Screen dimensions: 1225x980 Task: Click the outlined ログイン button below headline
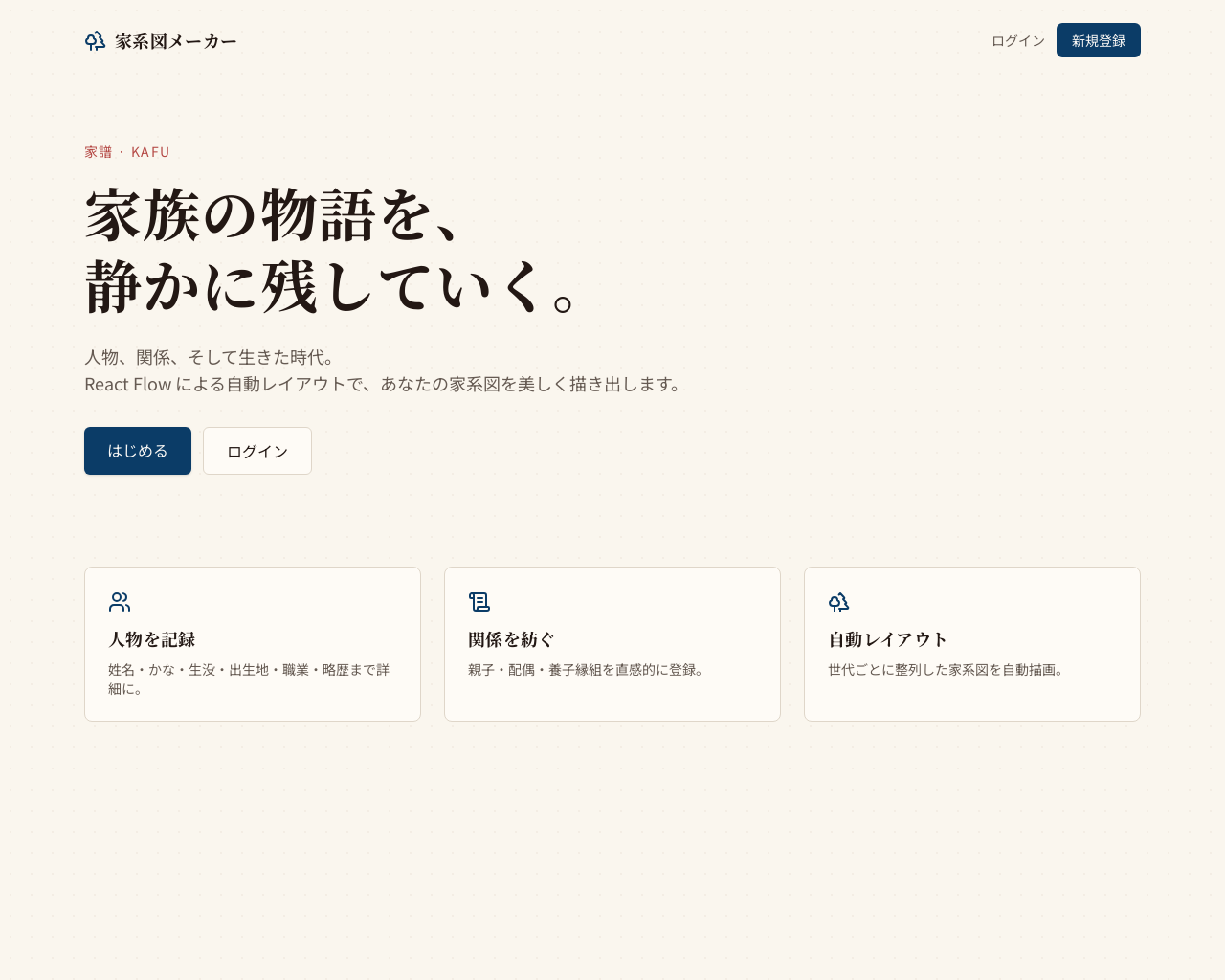tap(257, 451)
